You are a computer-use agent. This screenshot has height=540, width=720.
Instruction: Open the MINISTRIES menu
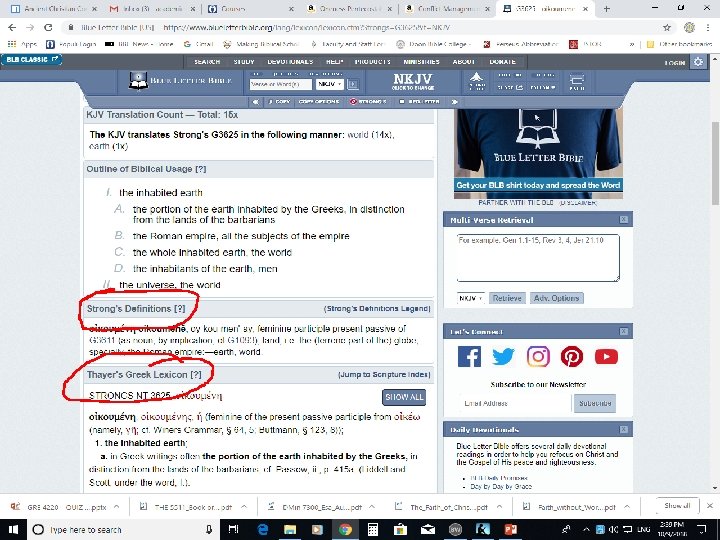(422, 62)
